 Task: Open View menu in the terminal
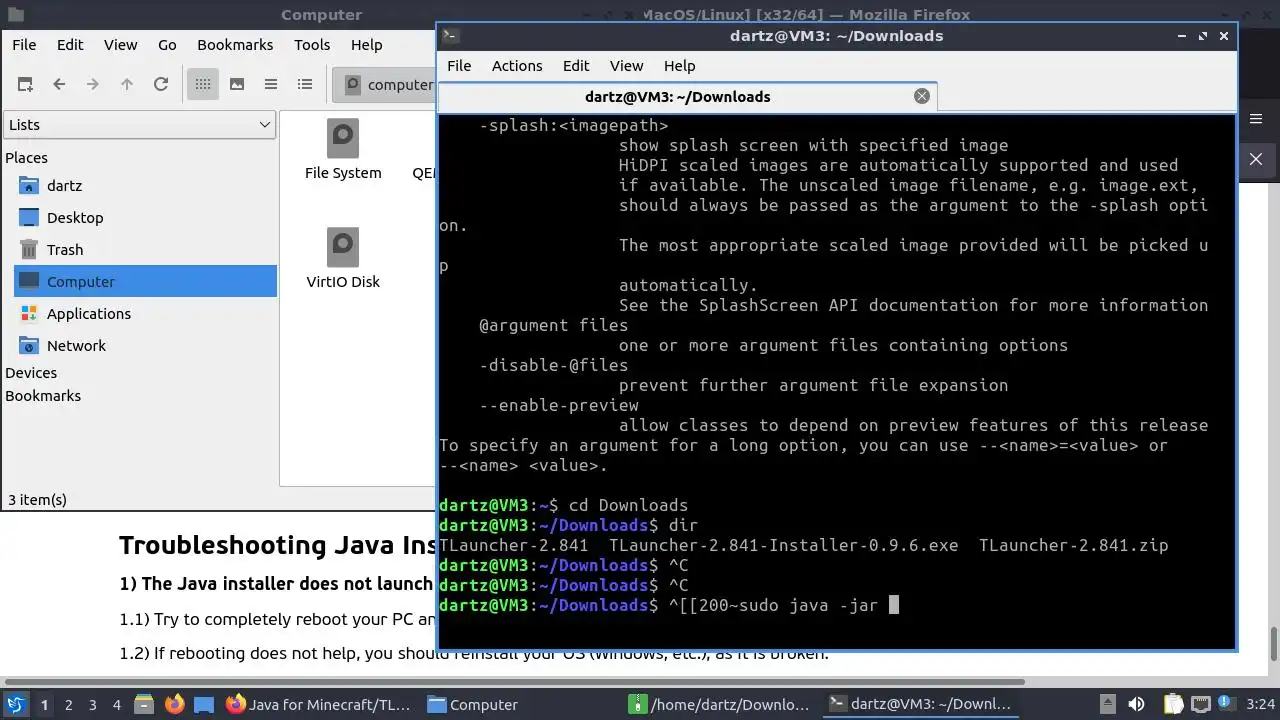pyautogui.click(x=626, y=66)
